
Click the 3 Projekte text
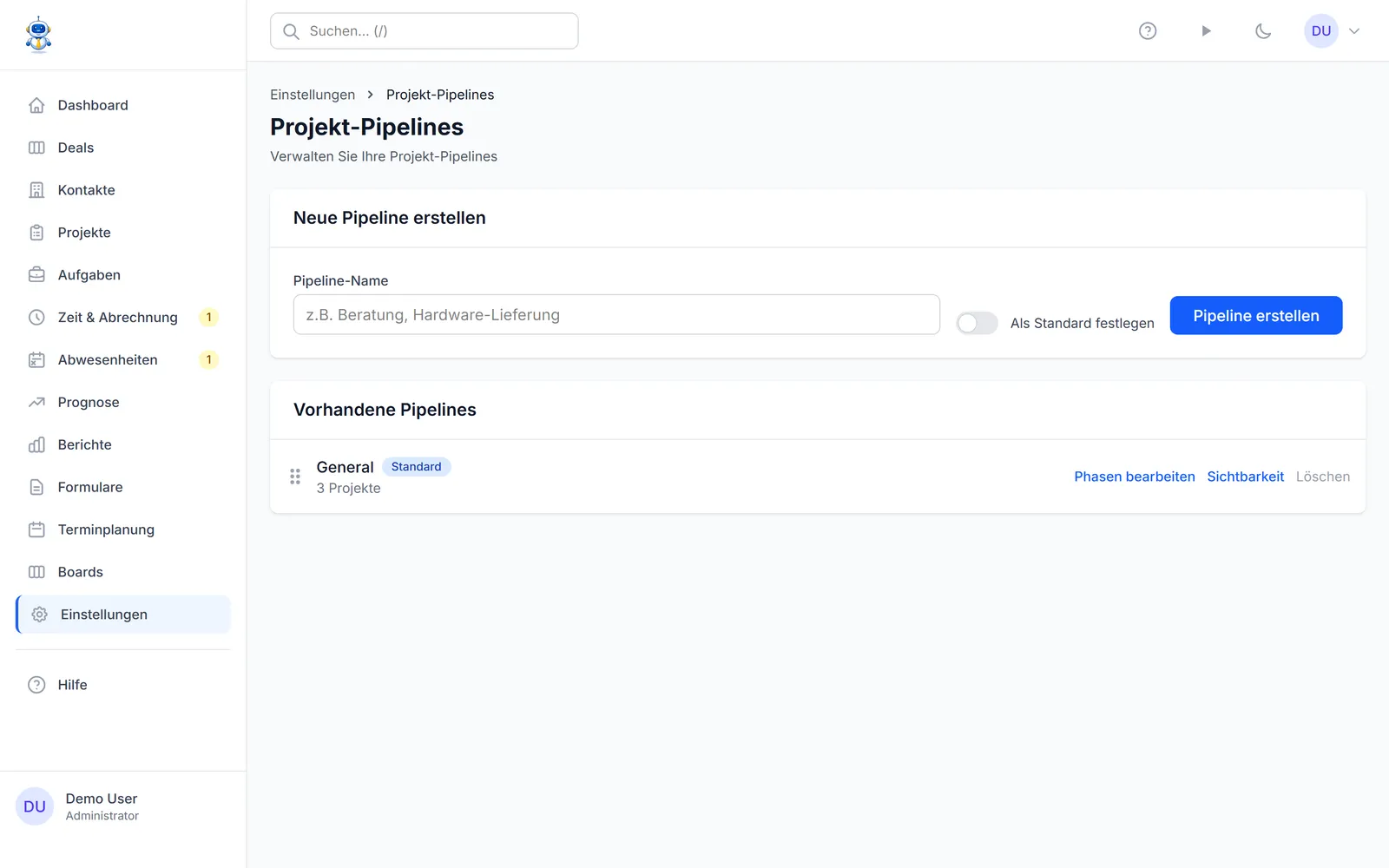coord(348,489)
